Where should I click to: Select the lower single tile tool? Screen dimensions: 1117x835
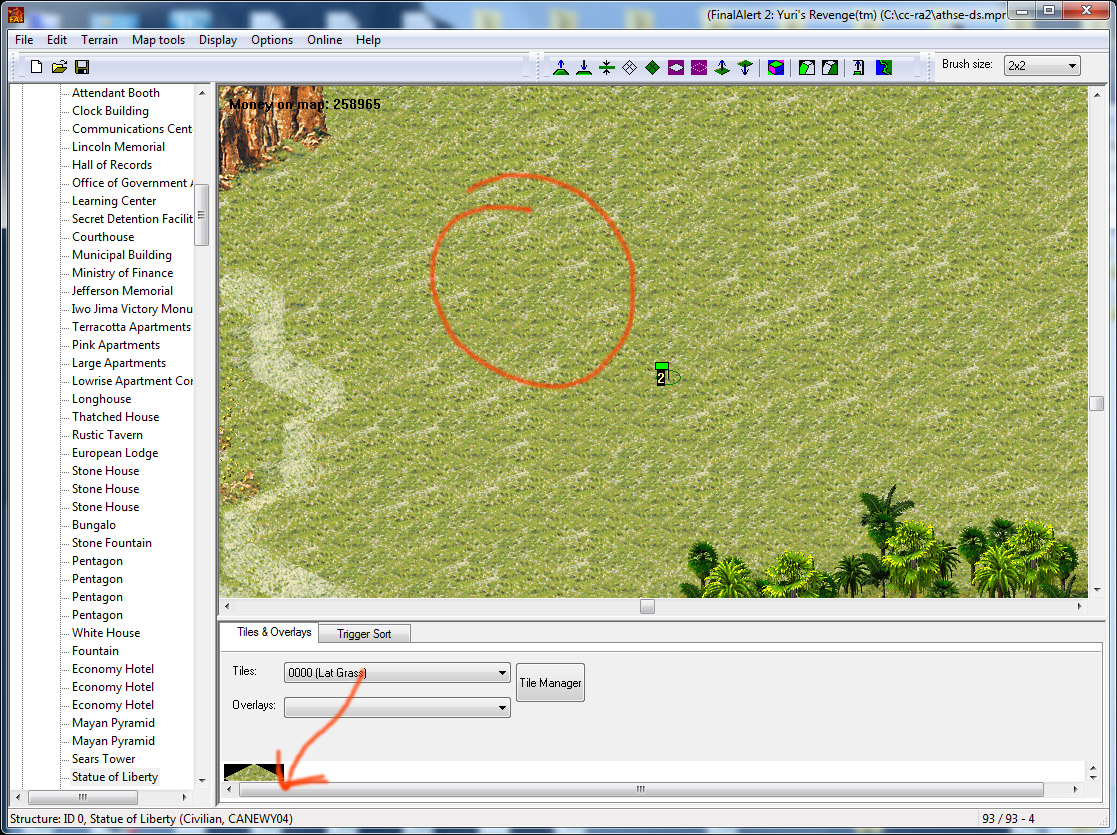pos(744,68)
